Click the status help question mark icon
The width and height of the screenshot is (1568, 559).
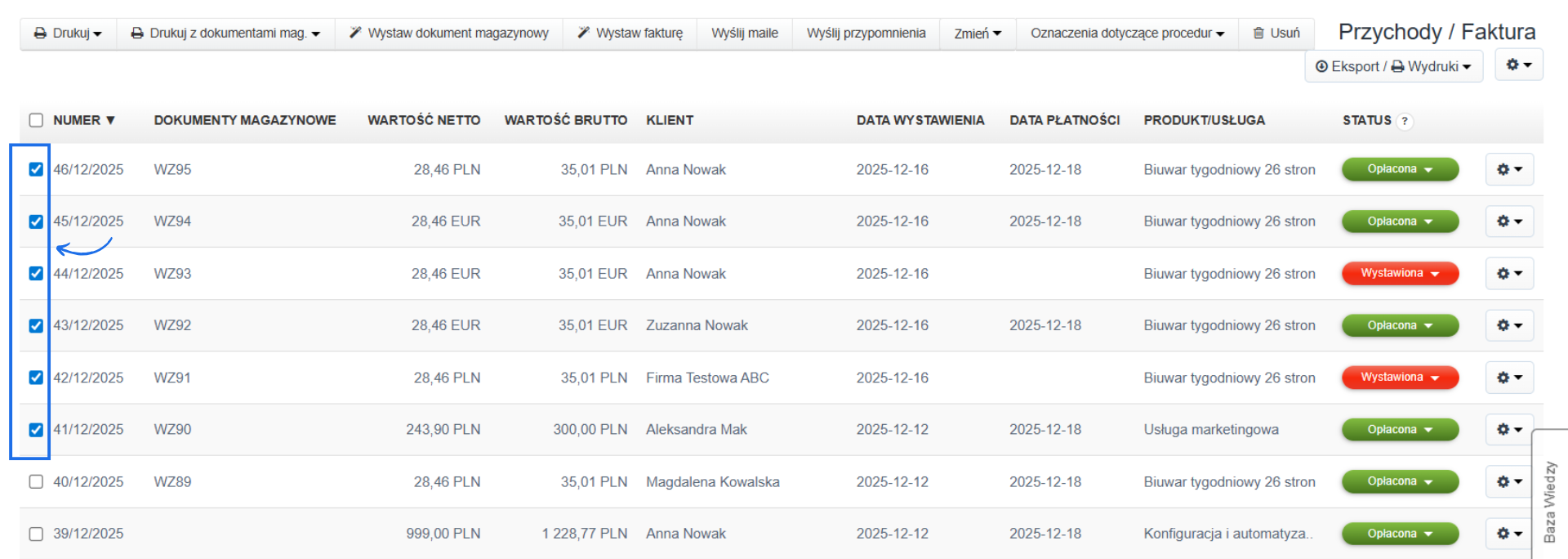(1404, 121)
